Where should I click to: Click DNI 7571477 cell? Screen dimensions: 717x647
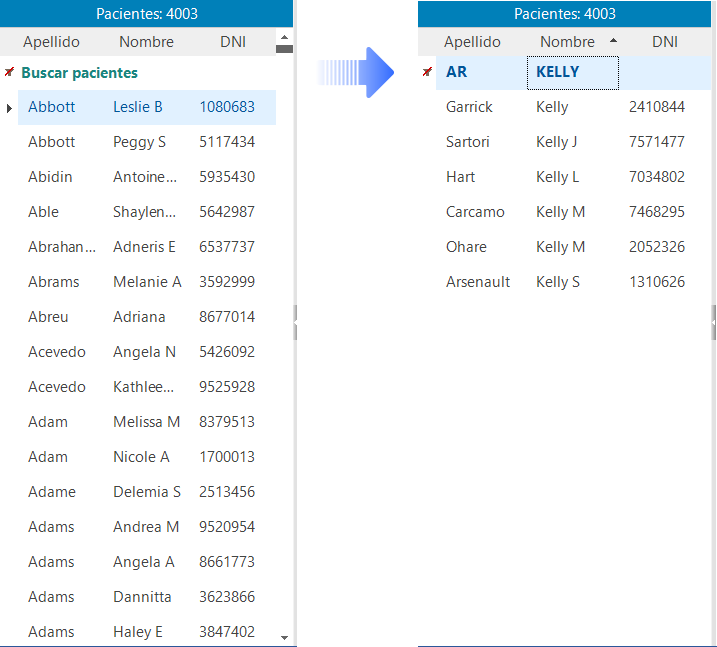coord(657,142)
